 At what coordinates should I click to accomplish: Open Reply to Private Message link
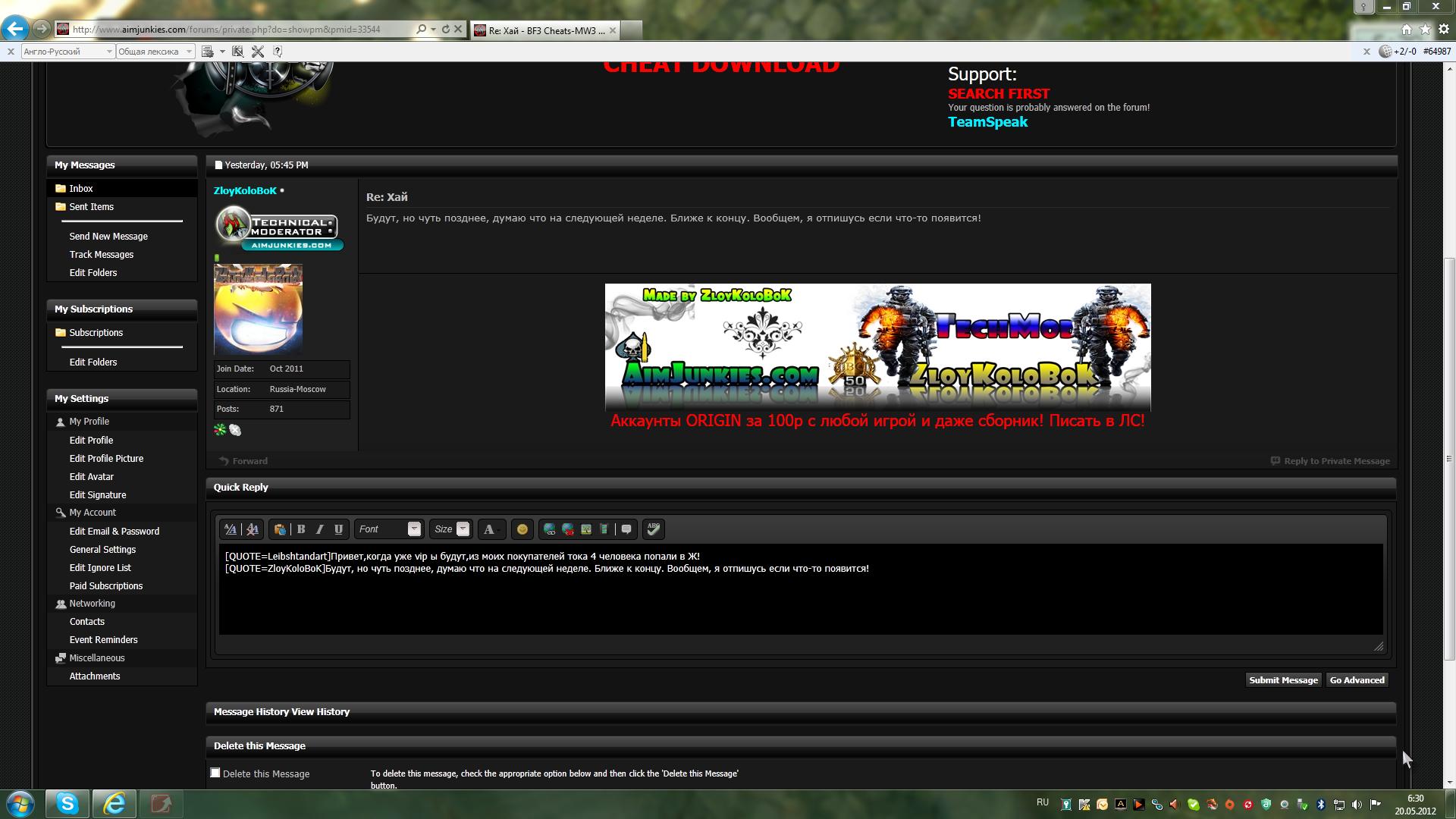coord(1336,461)
